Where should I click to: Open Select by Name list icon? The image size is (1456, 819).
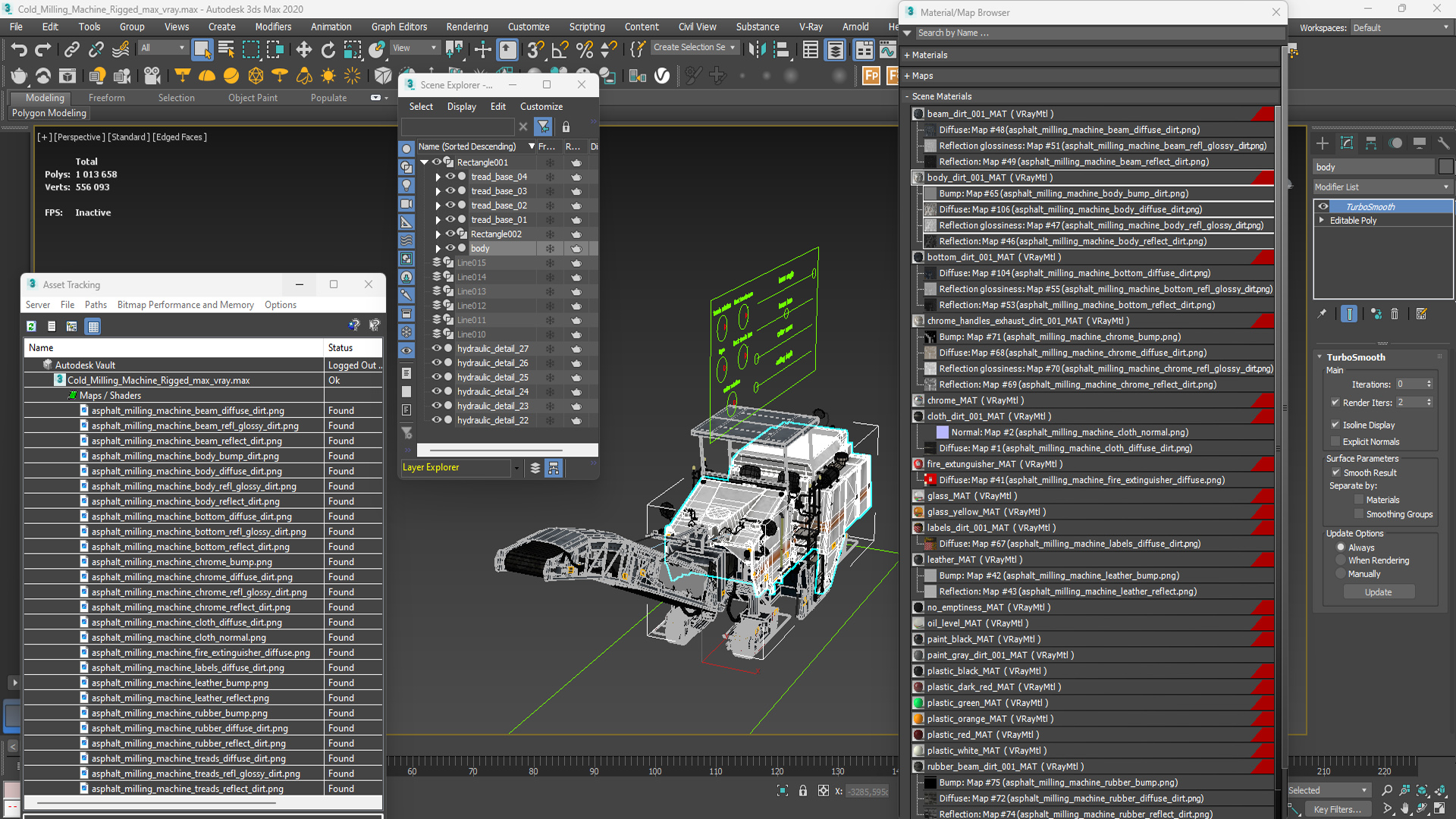tap(226, 50)
